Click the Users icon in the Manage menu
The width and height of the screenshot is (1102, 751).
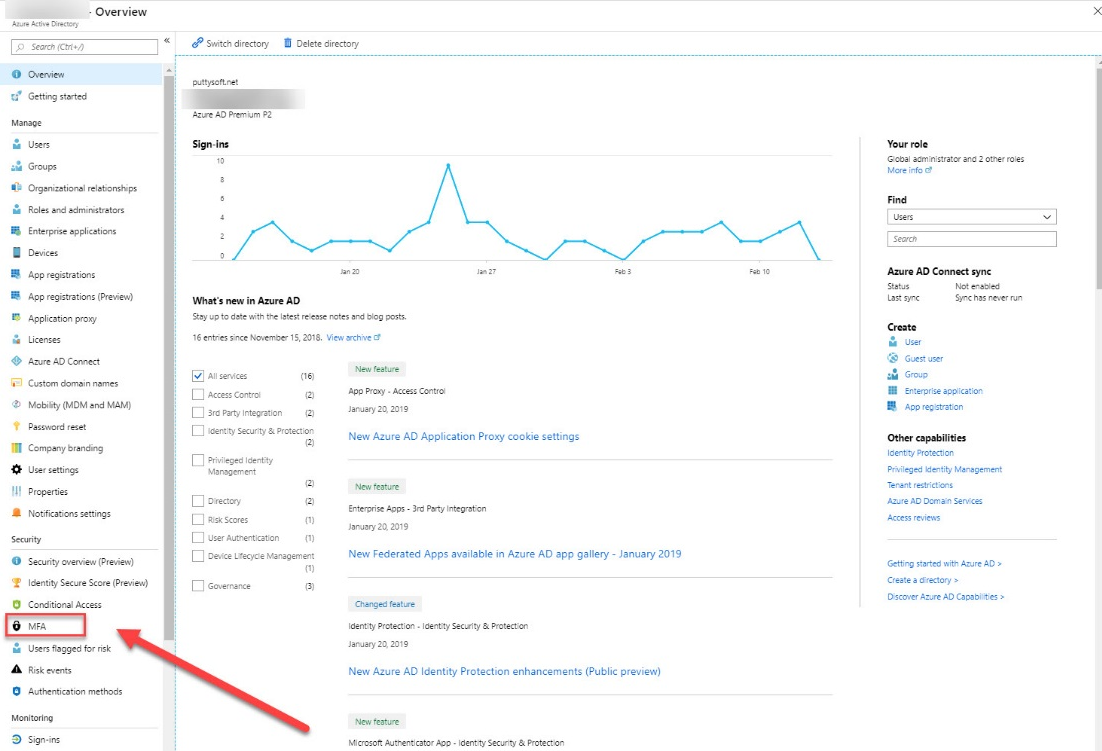pos(17,145)
